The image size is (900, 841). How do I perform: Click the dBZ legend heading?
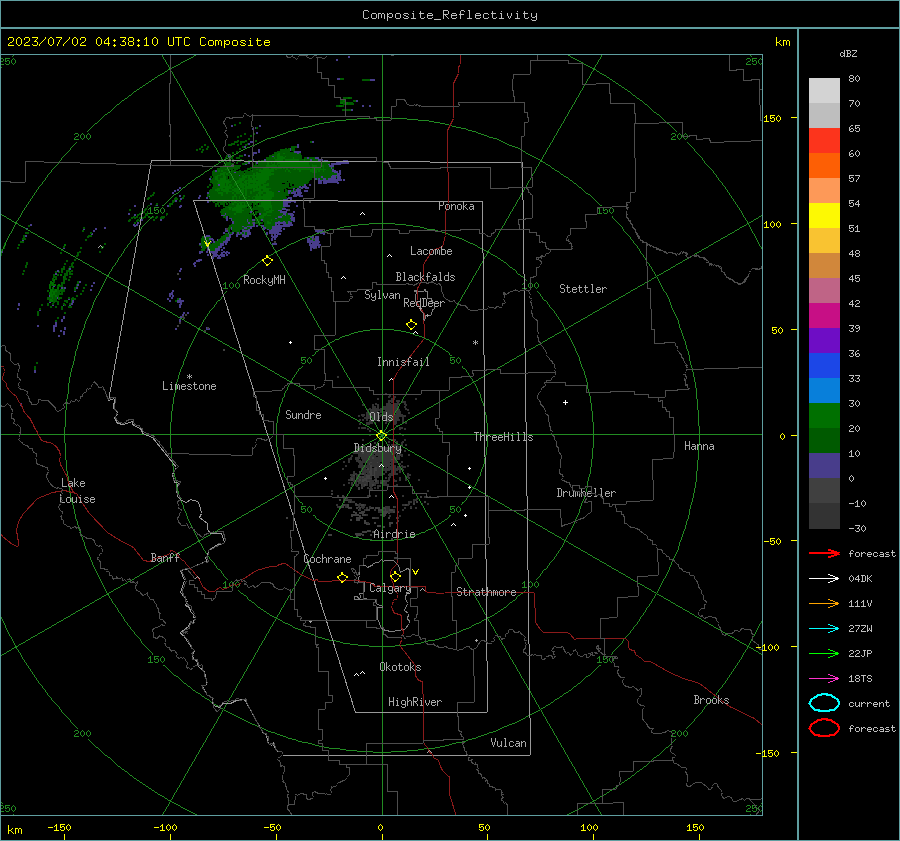point(848,53)
